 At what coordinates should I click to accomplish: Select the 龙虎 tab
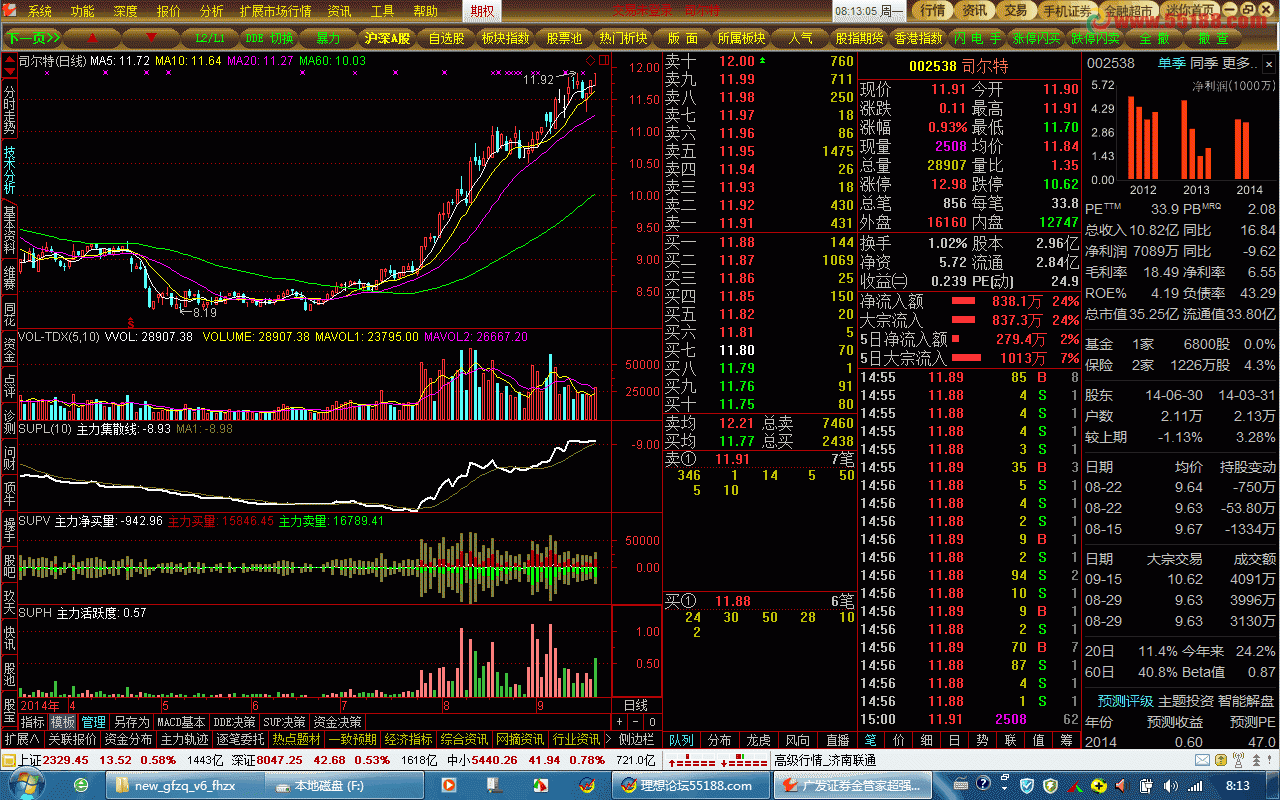(759, 740)
